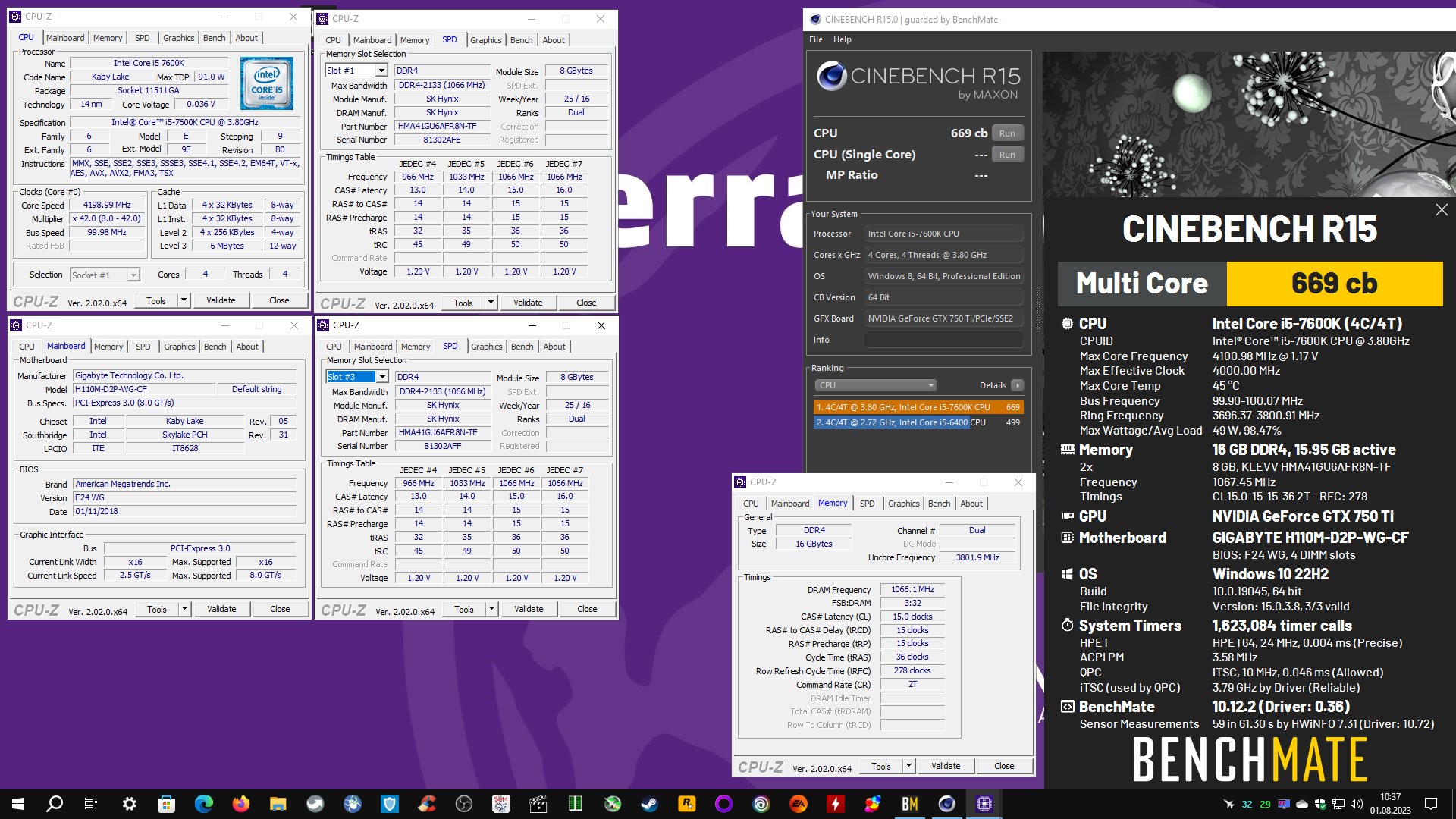Viewport: 1456px width, 819px height.
Task: Click DRAM Frequency value 1066.1 MHz
Action: [912, 589]
